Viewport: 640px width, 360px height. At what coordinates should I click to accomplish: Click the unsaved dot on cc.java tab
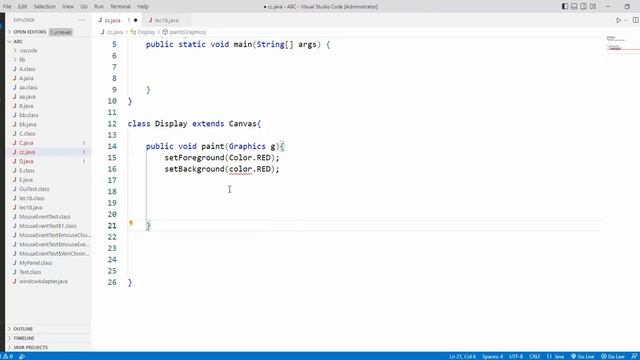click(x=136, y=20)
